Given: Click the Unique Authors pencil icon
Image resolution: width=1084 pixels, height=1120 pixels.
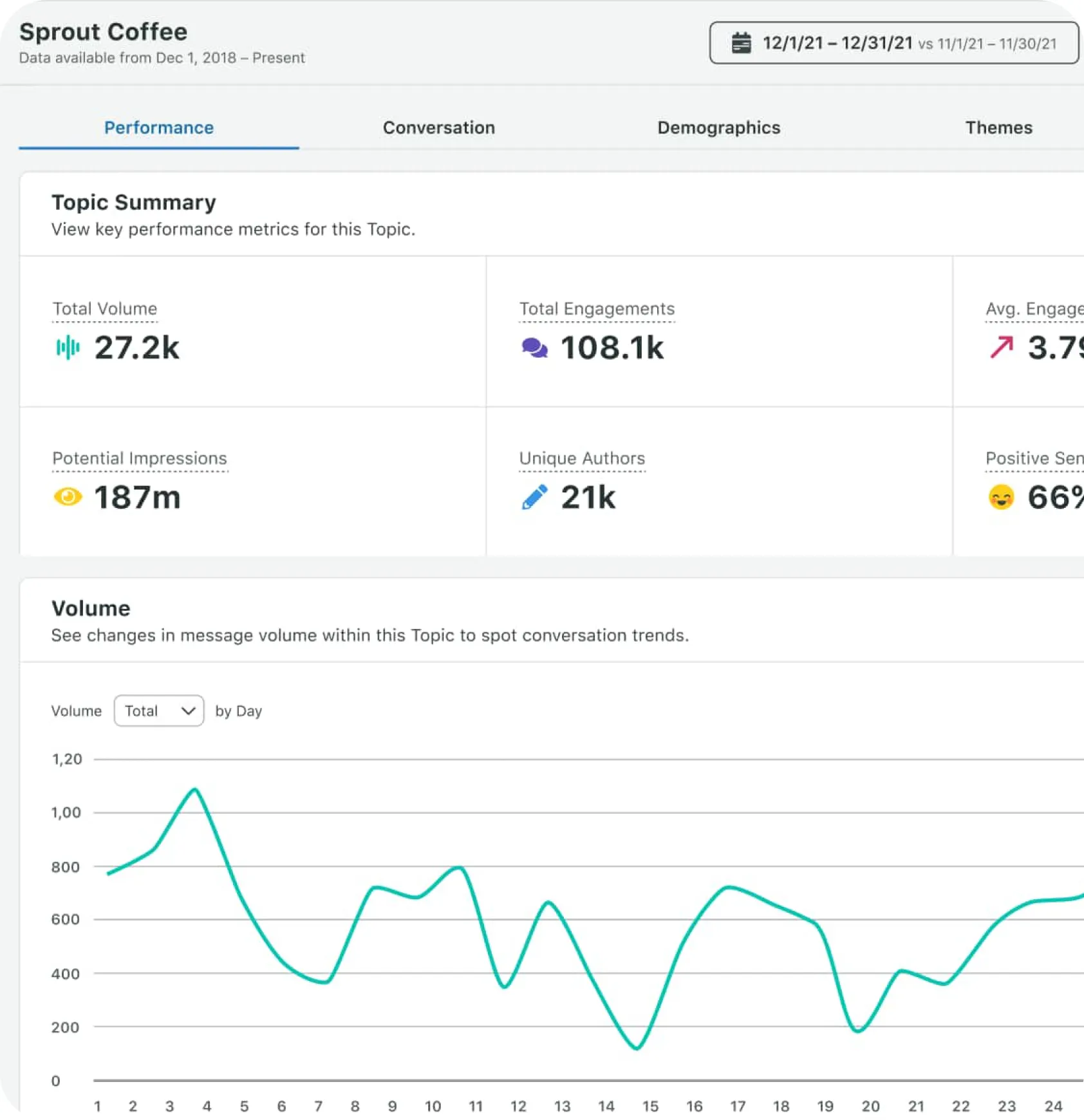Looking at the screenshot, I should click(534, 497).
